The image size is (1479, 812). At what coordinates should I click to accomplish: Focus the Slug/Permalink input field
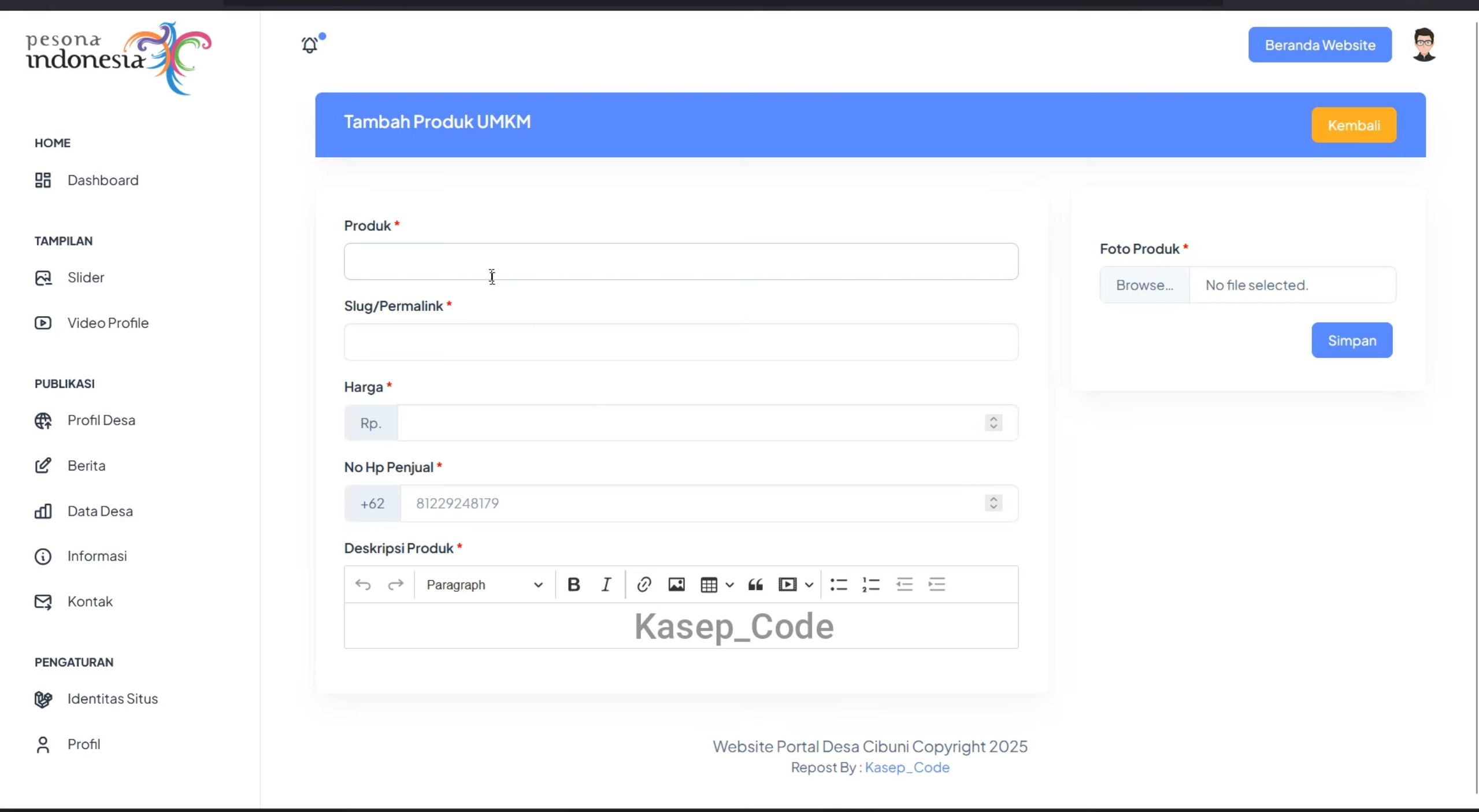click(x=681, y=342)
